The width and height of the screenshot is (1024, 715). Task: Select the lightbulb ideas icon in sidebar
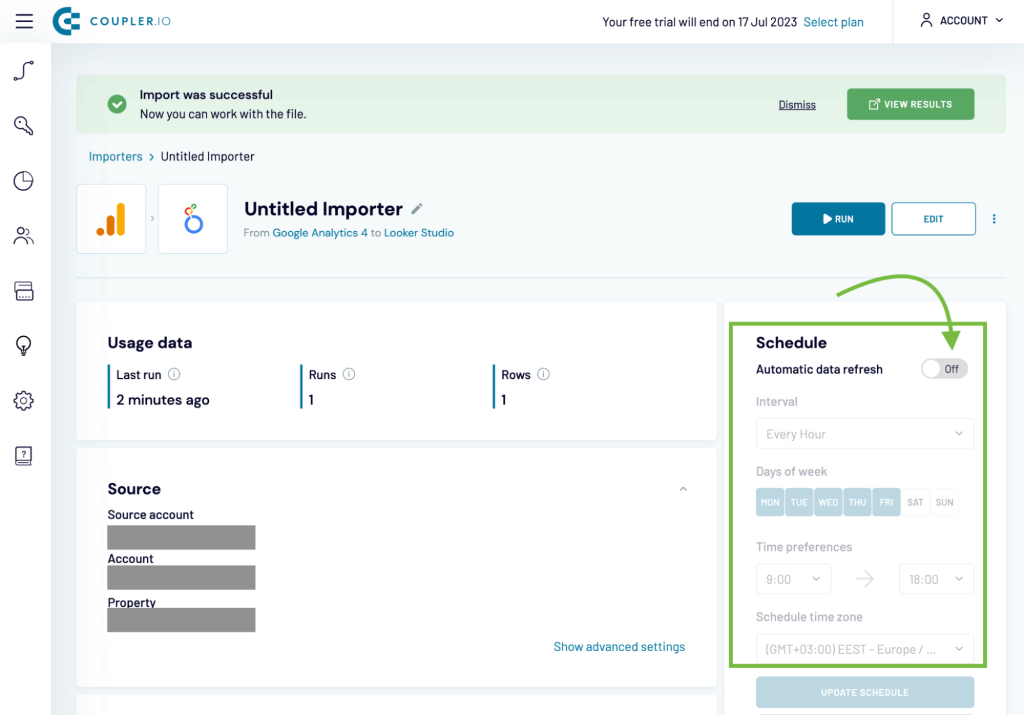pyautogui.click(x=23, y=345)
